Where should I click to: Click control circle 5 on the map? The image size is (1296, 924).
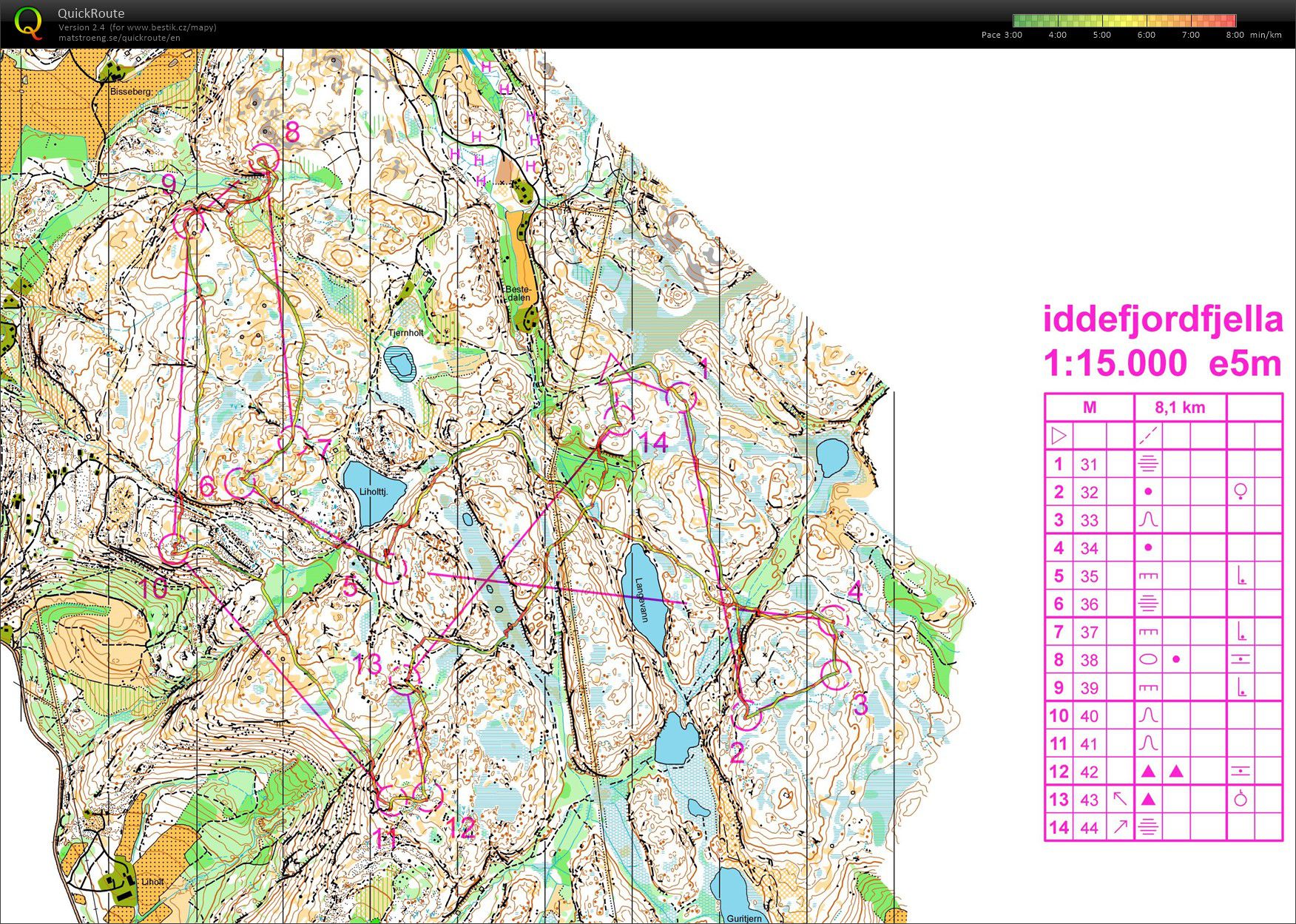391,567
